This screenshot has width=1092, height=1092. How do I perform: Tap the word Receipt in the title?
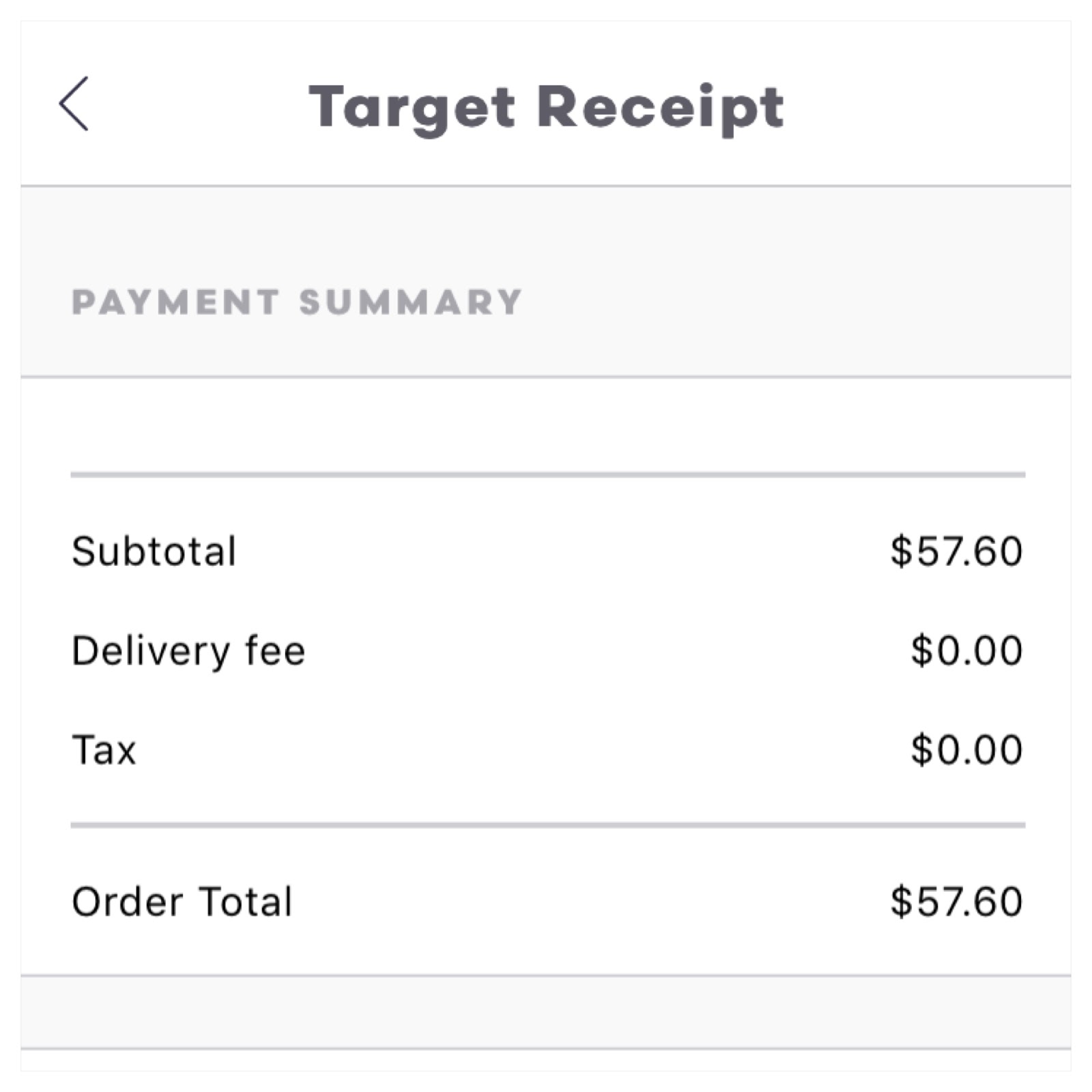click(x=661, y=109)
